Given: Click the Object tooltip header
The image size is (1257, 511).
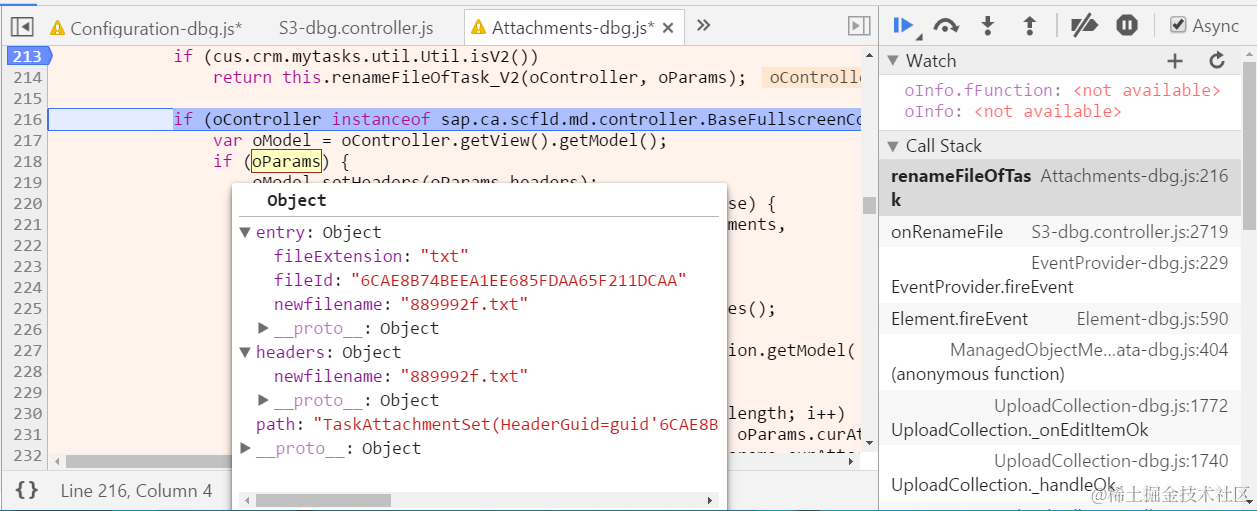Looking at the screenshot, I should tap(296, 200).
